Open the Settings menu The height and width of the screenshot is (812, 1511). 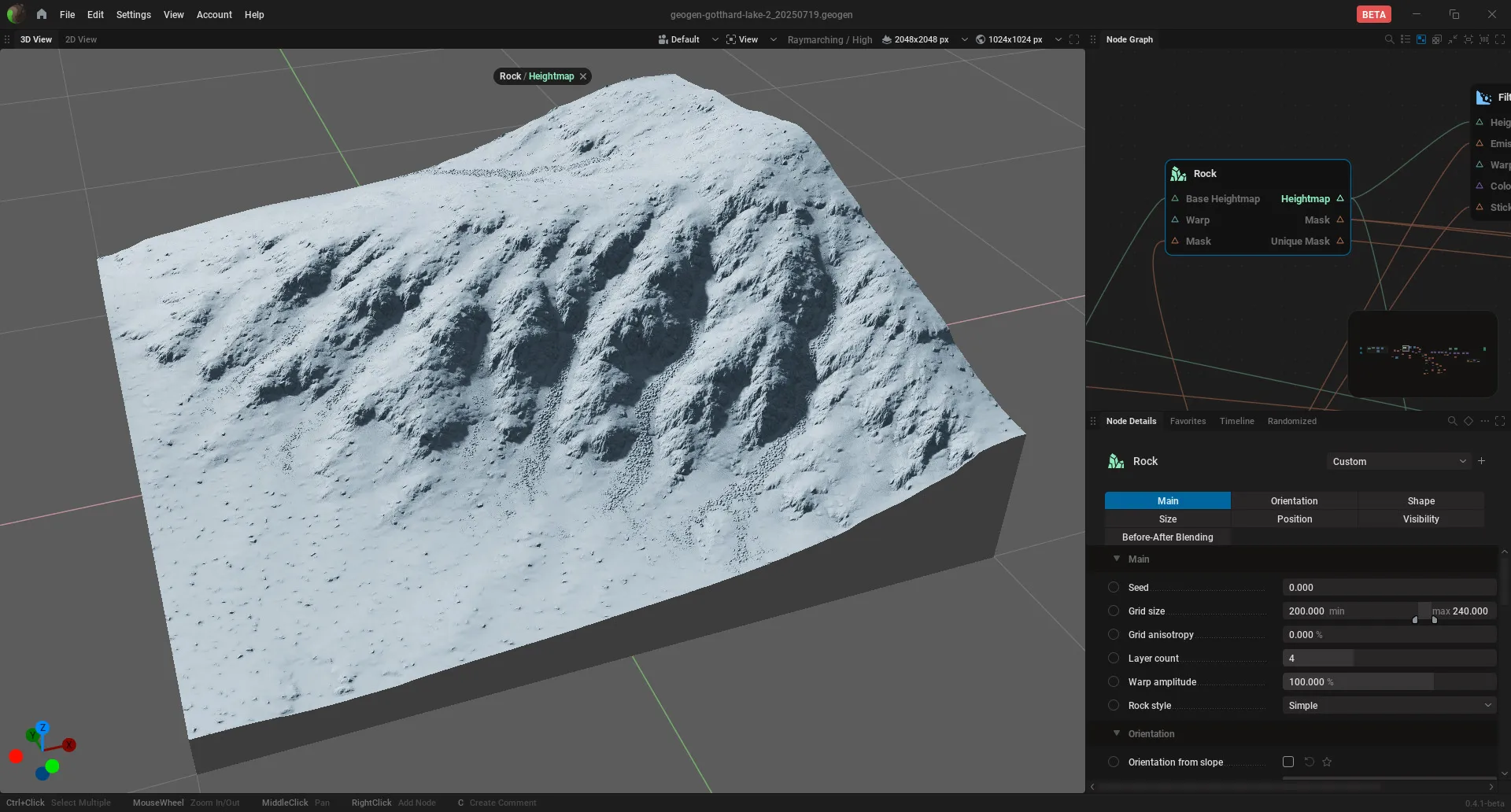(134, 14)
